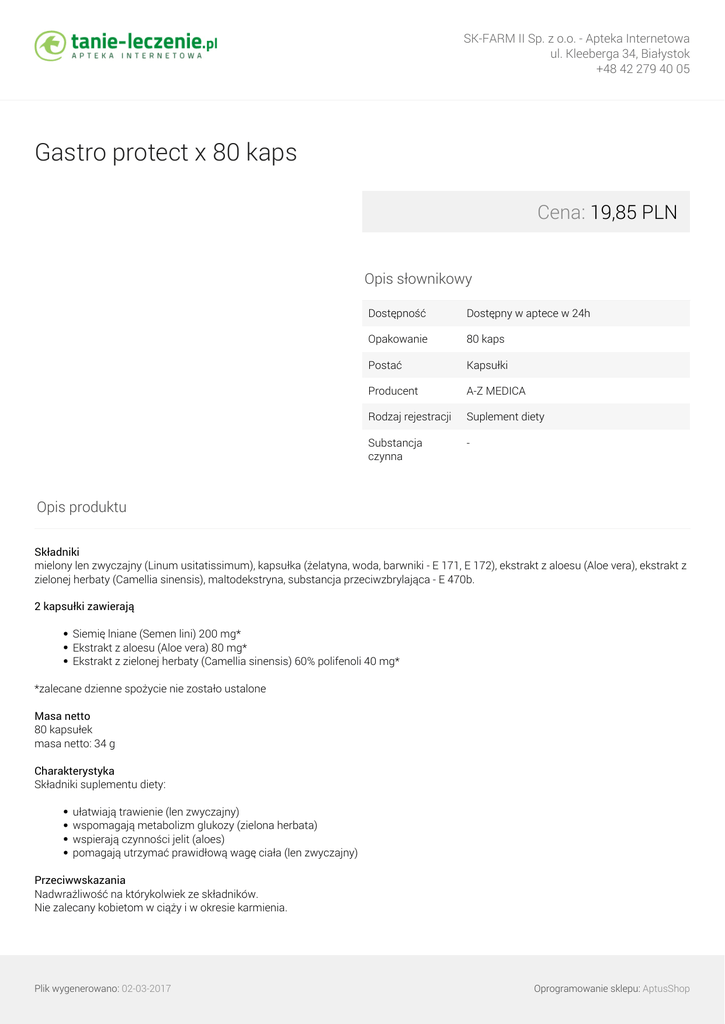Click the Opis słownikowy heading
The height and width of the screenshot is (1024, 725).
(418, 279)
